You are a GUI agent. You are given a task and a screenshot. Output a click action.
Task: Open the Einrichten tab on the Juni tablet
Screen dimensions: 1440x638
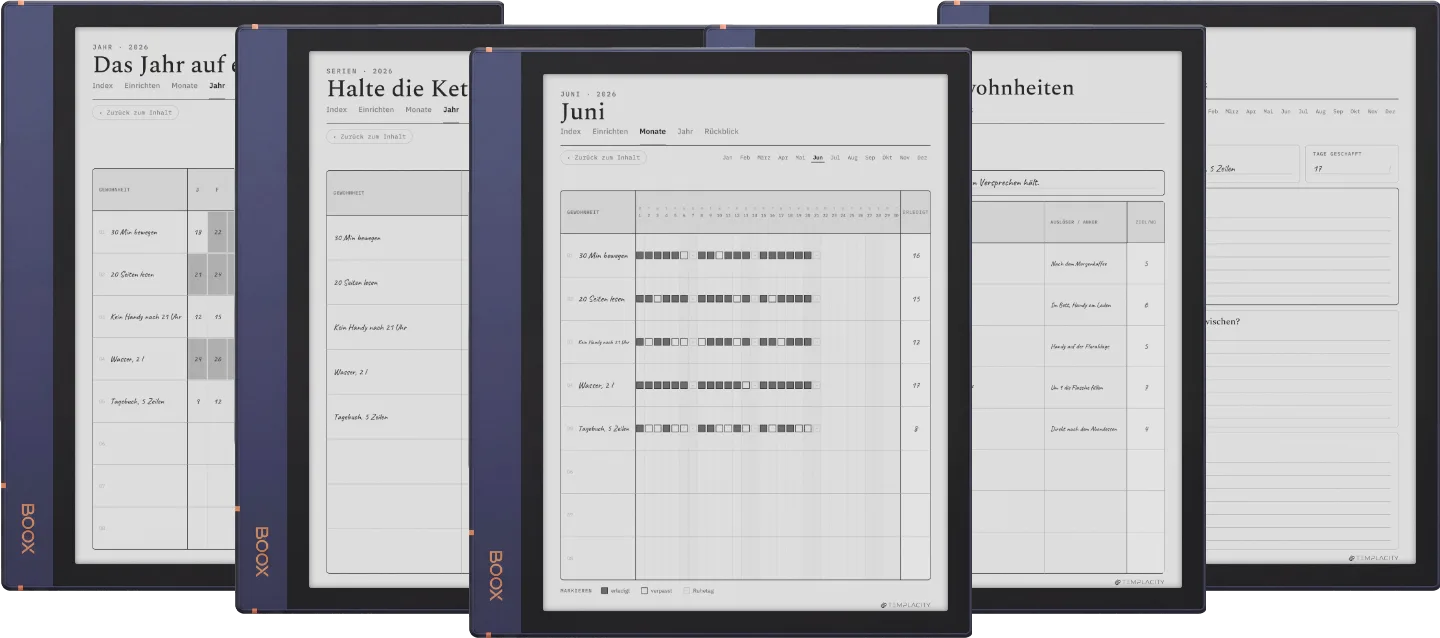tap(610, 131)
